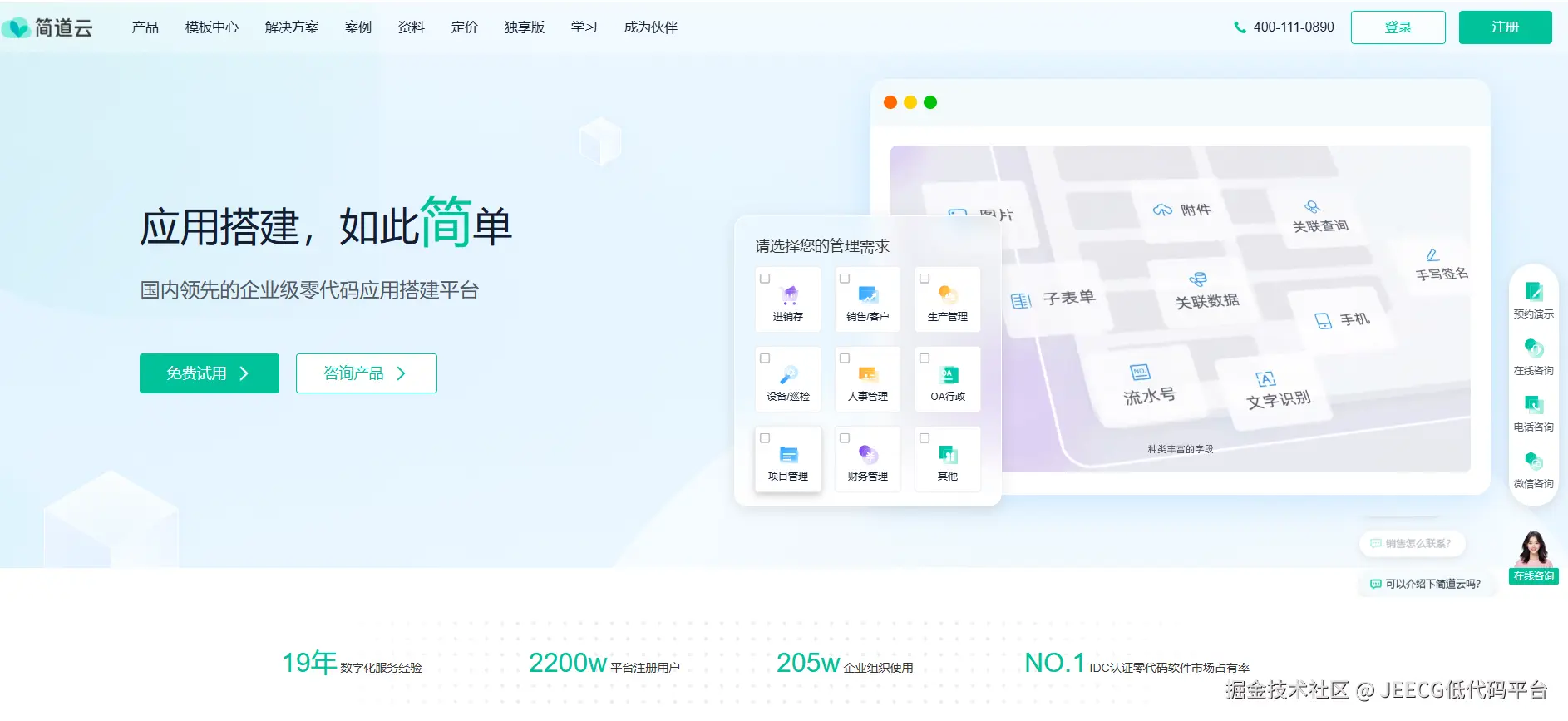Screen dimensions: 1568x721
Task: Click the 免费试用 button
Action: coord(210,373)
